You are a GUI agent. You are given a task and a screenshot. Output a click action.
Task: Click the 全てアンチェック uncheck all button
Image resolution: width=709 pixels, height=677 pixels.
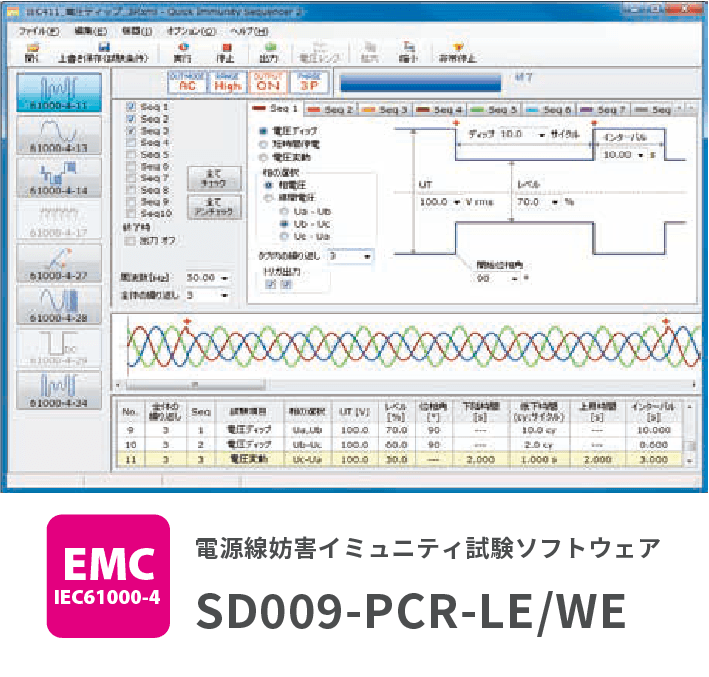[214, 207]
